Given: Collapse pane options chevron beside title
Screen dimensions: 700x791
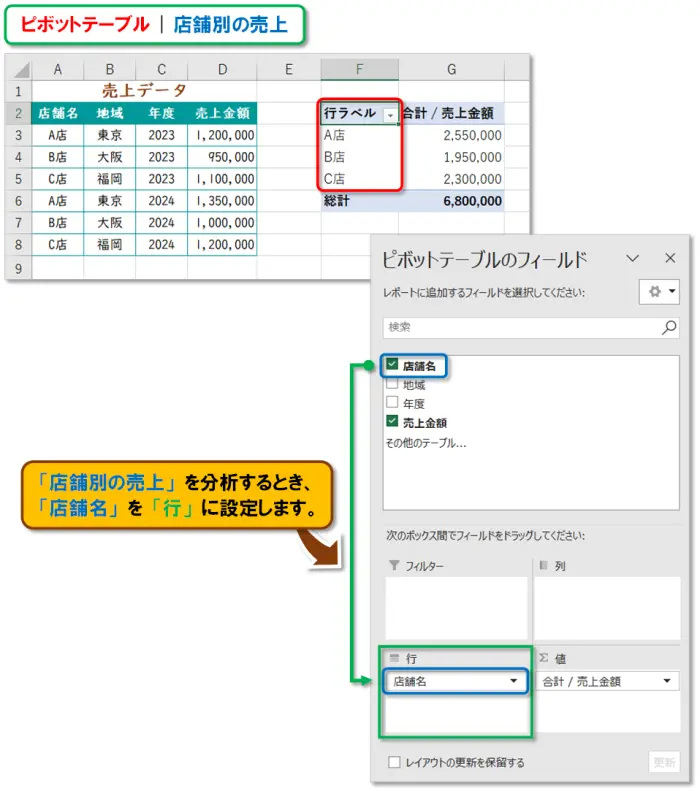Looking at the screenshot, I should [632, 258].
